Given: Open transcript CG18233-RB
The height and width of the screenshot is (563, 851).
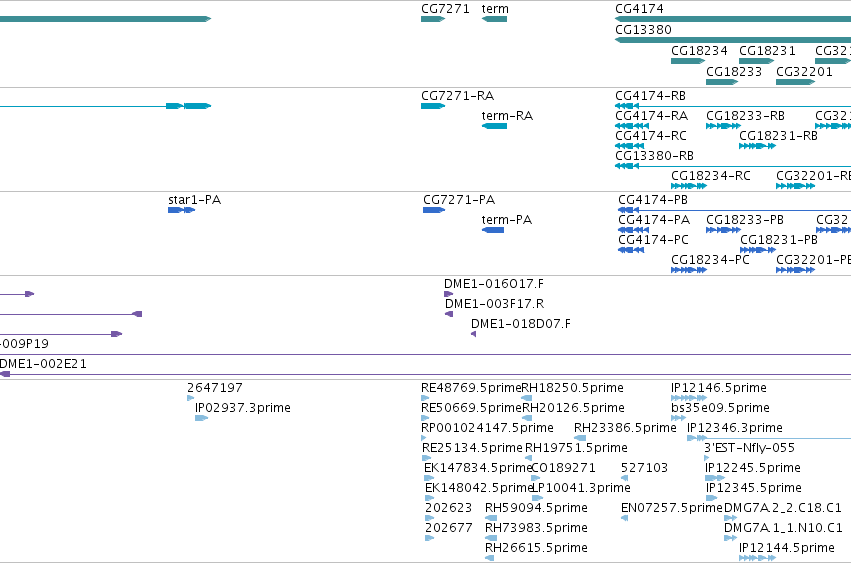Looking at the screenshot, I should point(723,126).
